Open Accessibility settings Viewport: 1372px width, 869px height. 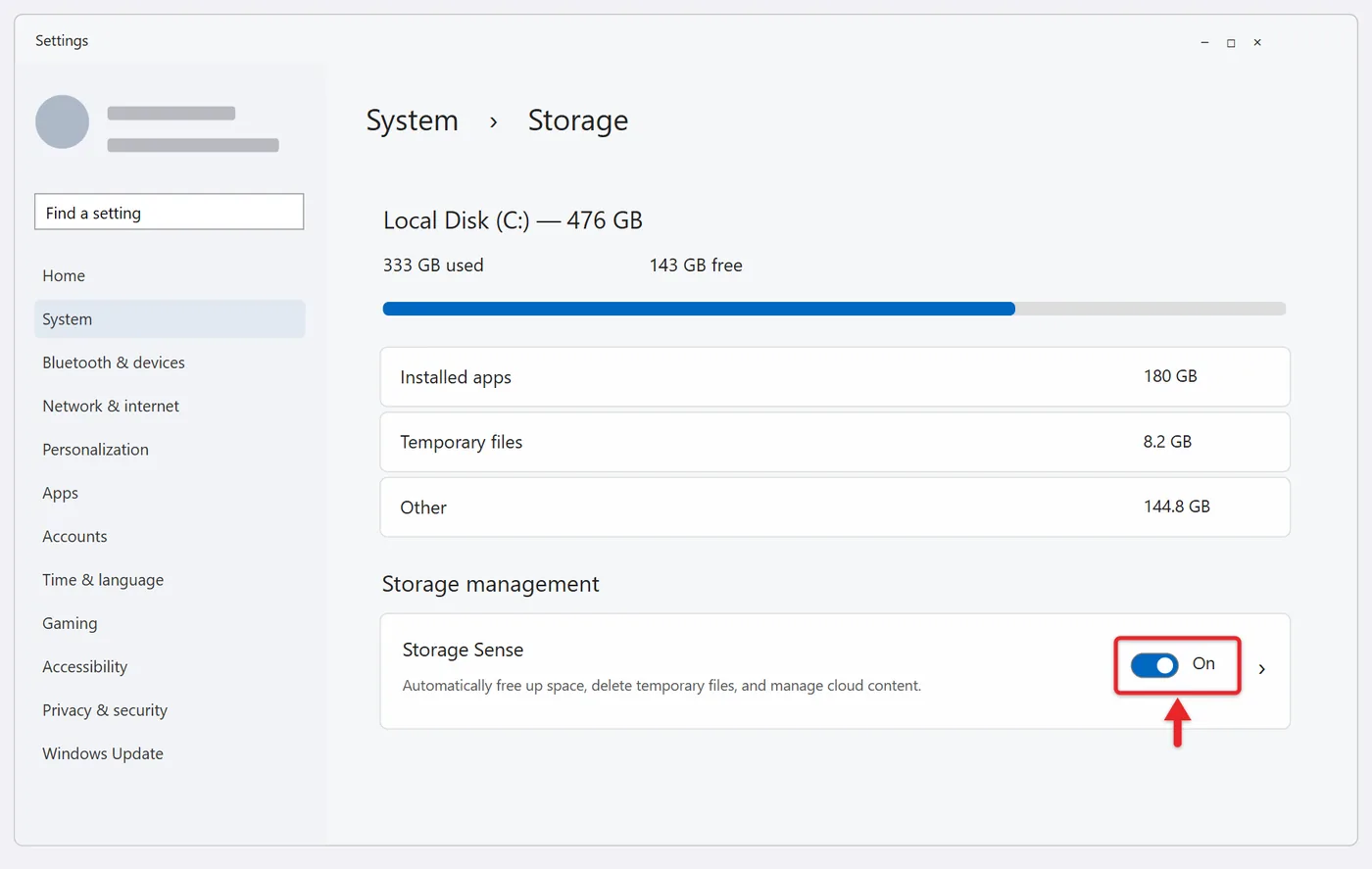click(84, 666)
